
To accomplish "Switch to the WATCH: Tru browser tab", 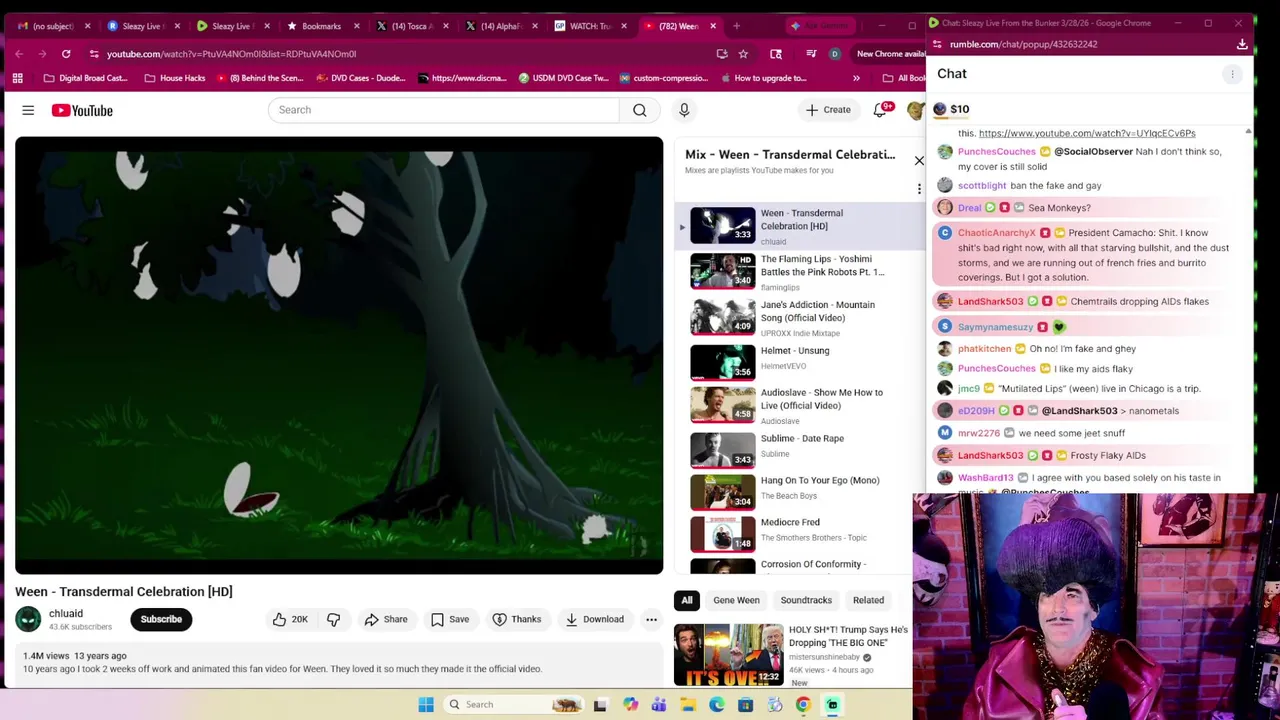I will click(589, 26).
